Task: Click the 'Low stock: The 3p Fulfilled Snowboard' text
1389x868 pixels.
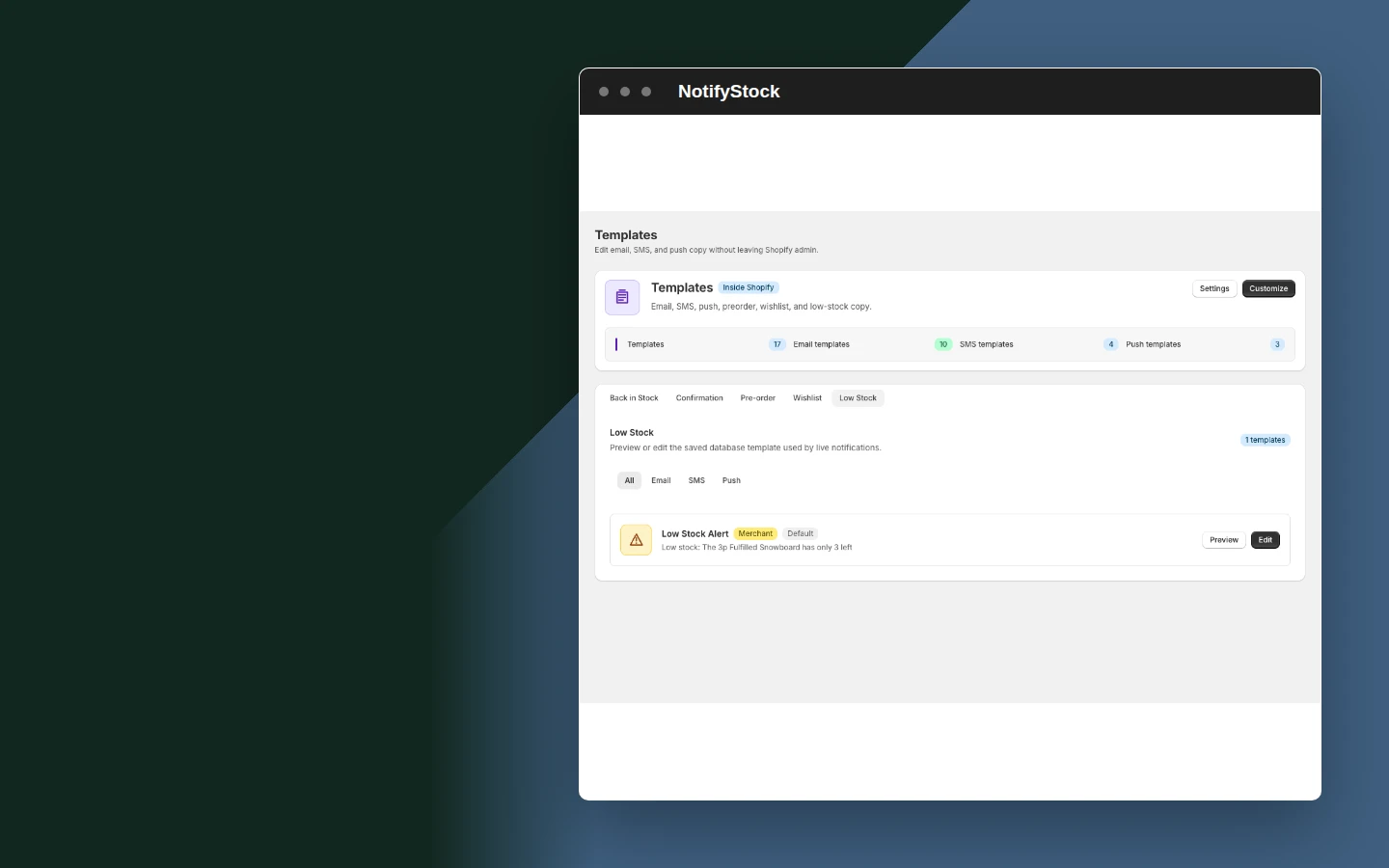Action: point(756,548)
